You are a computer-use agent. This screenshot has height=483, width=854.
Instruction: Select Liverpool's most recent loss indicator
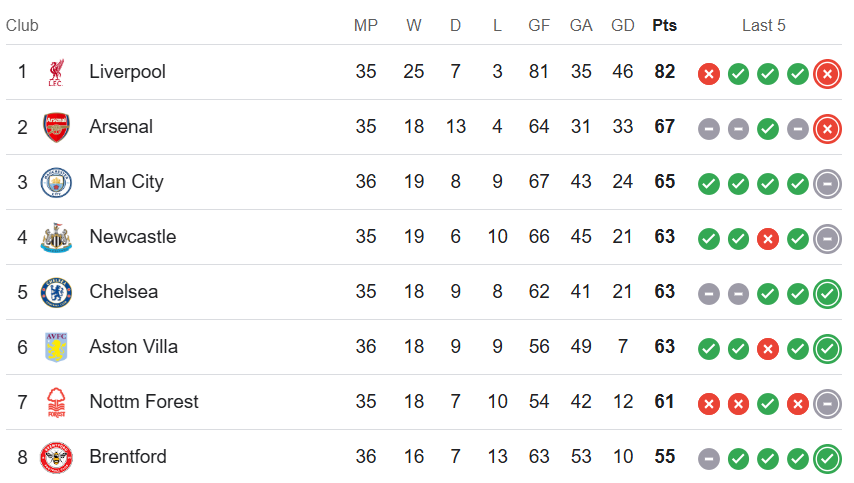[x=827, y=74]
